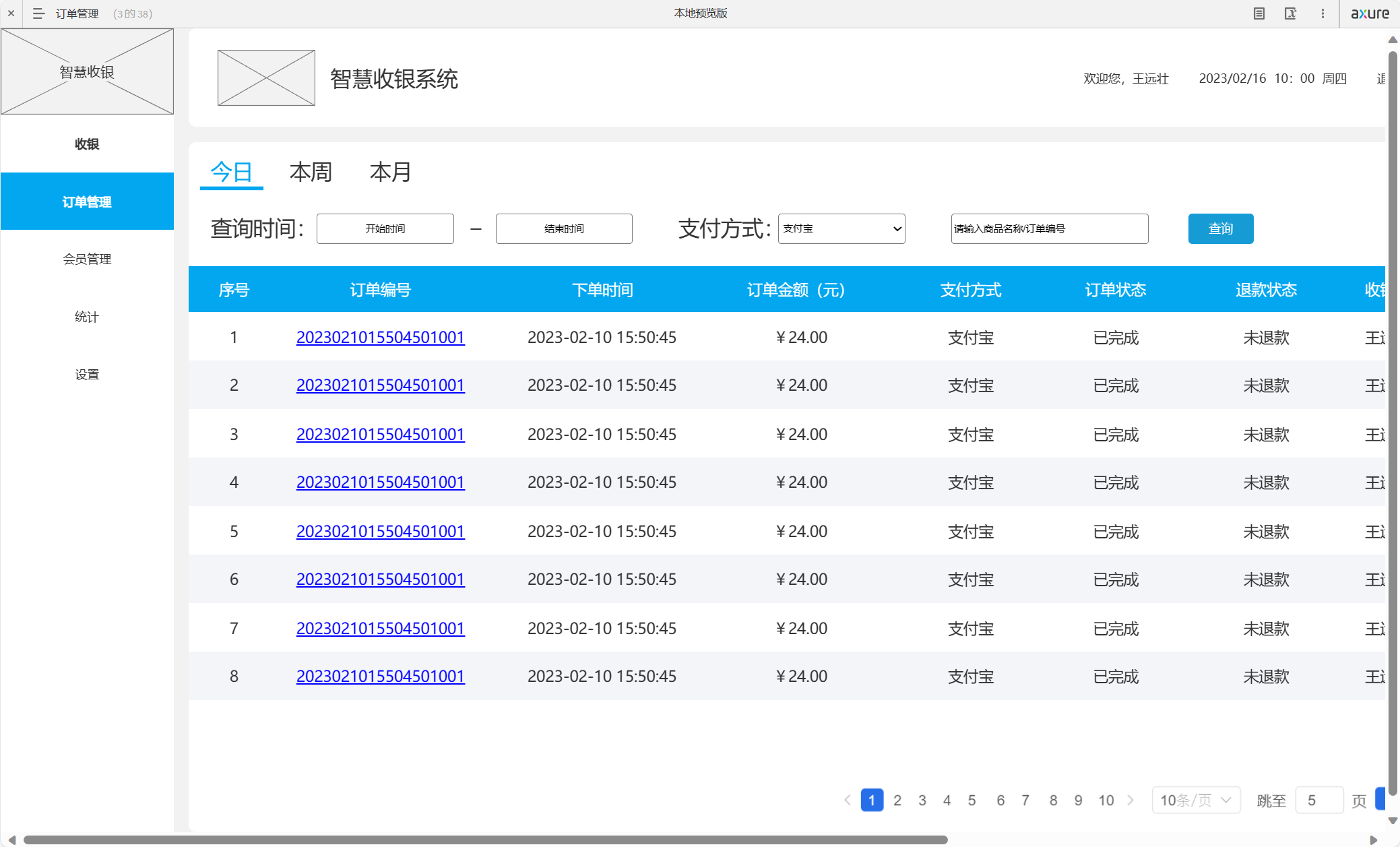Open order number link in row 8
The width and height of the screenshot is (1400, 847).
[381, 676]
